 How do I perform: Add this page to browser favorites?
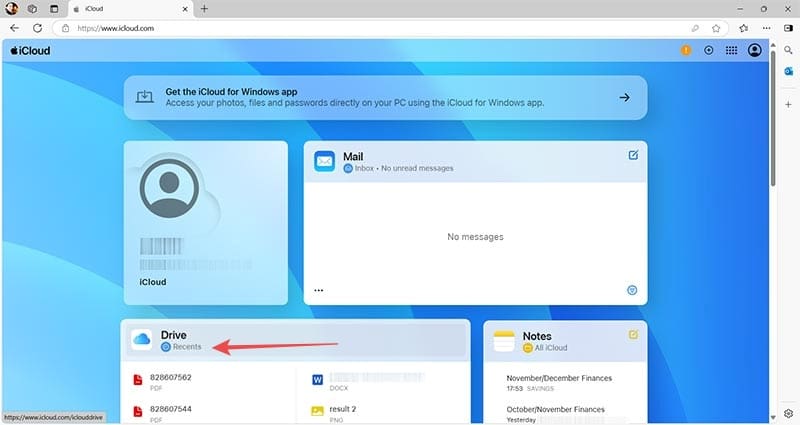[716, 28]
